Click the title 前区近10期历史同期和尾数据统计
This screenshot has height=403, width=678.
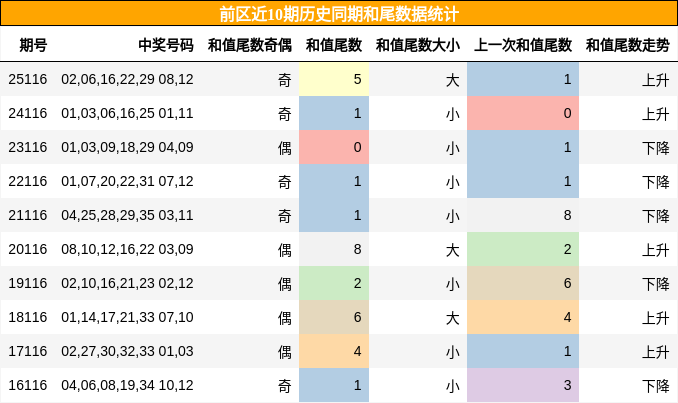(339, 14)
